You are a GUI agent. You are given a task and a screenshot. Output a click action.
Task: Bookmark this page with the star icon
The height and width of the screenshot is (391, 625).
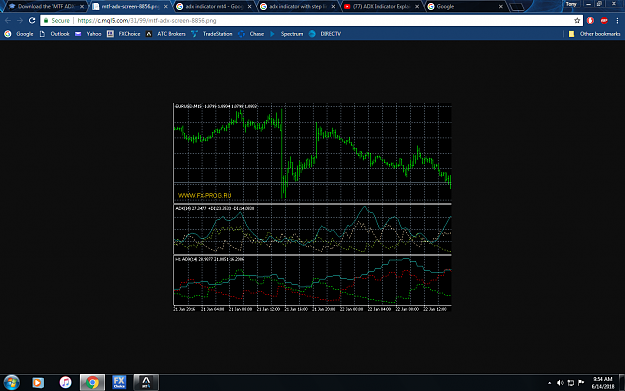pyautogui.click(x=577, y=20)
